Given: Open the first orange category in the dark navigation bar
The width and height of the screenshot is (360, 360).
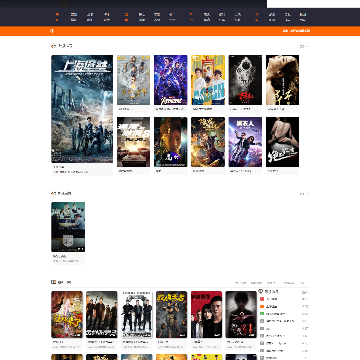Looking at the screenshot, I should coord(57,17).
